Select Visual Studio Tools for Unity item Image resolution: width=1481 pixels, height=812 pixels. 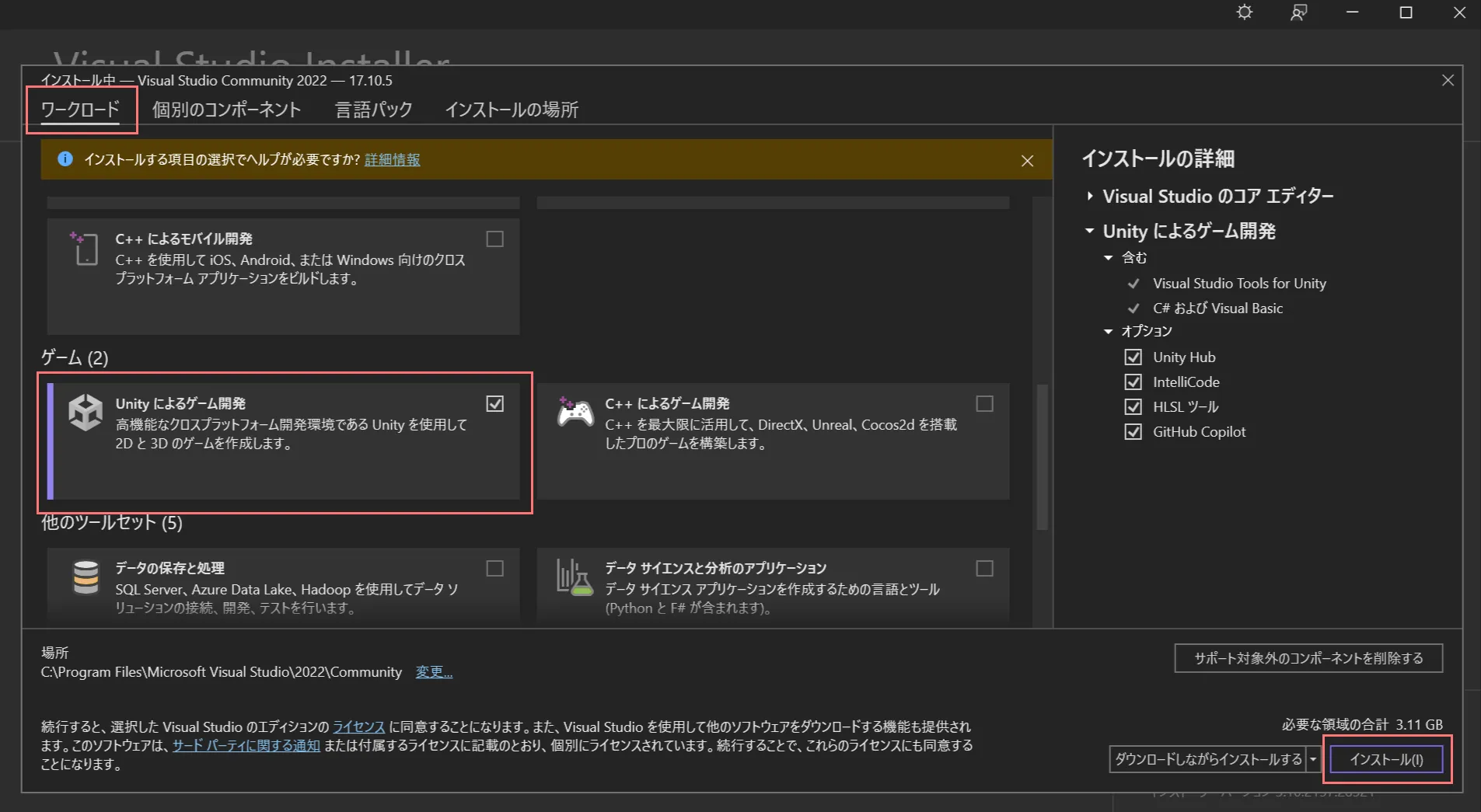[x=1239, y=284]
